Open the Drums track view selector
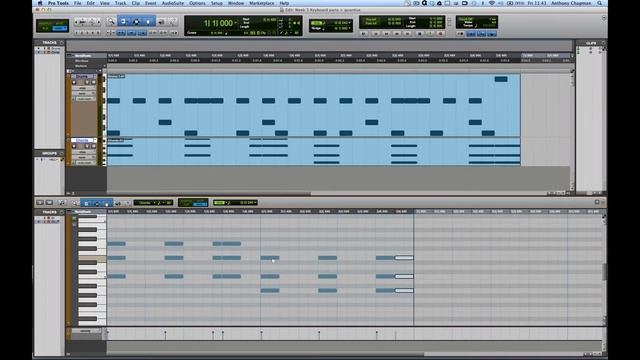This screenshot has height=360, width=640. [x=83, y=88]
